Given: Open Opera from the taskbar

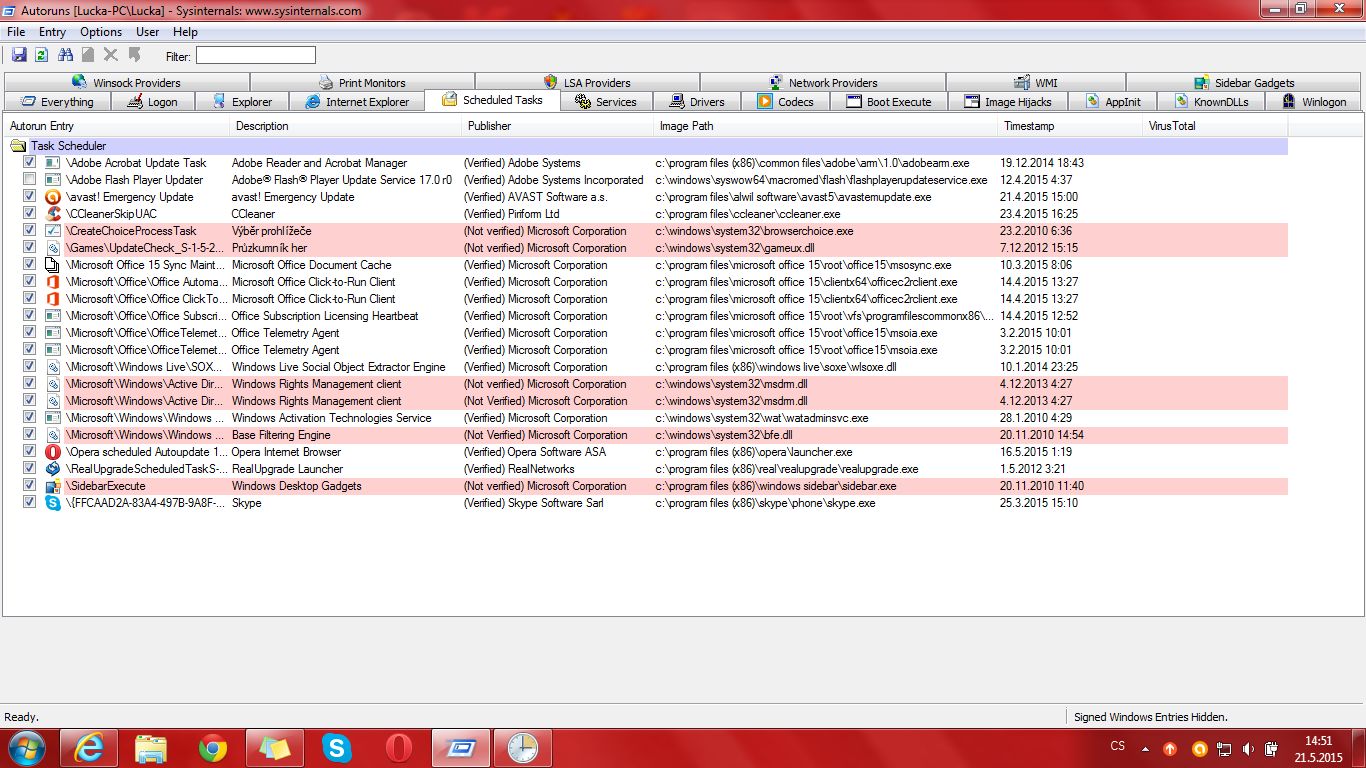Looking at the screenshot, I should tap(399, 748).
